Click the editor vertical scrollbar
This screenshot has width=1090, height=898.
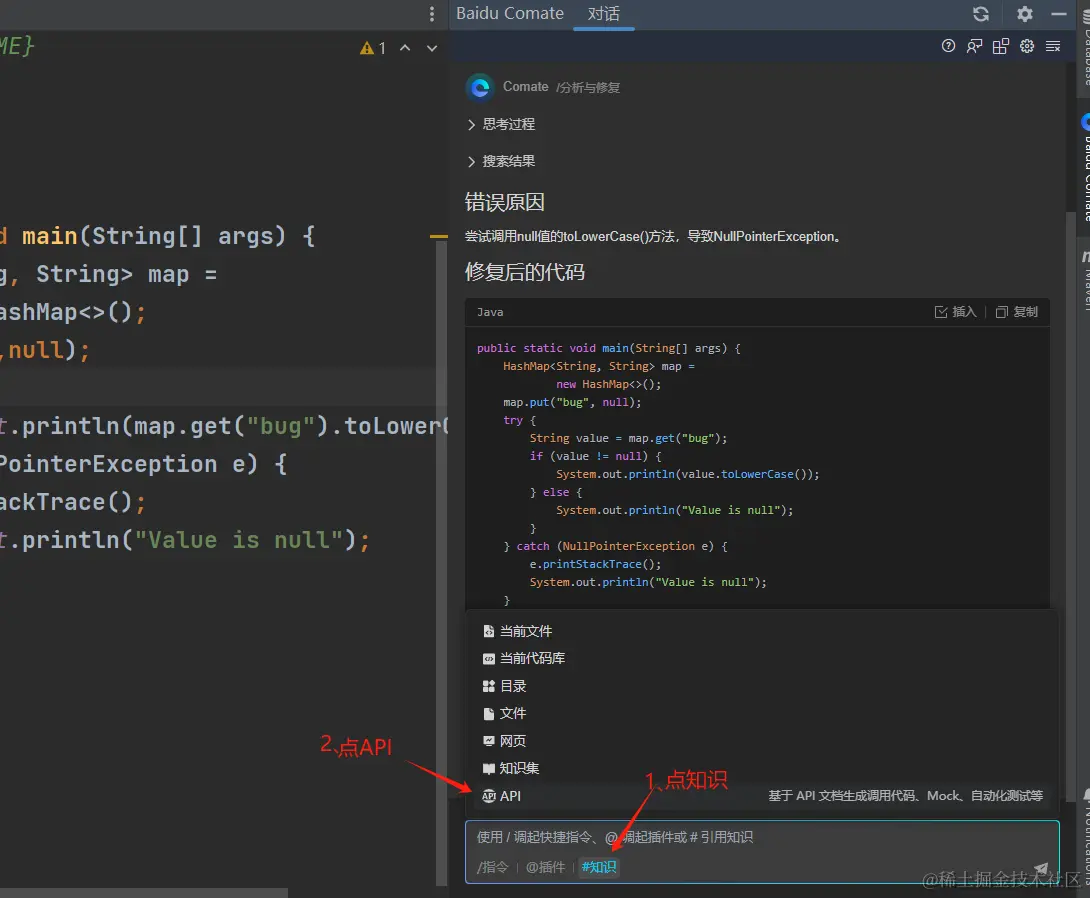pos(441,563)
